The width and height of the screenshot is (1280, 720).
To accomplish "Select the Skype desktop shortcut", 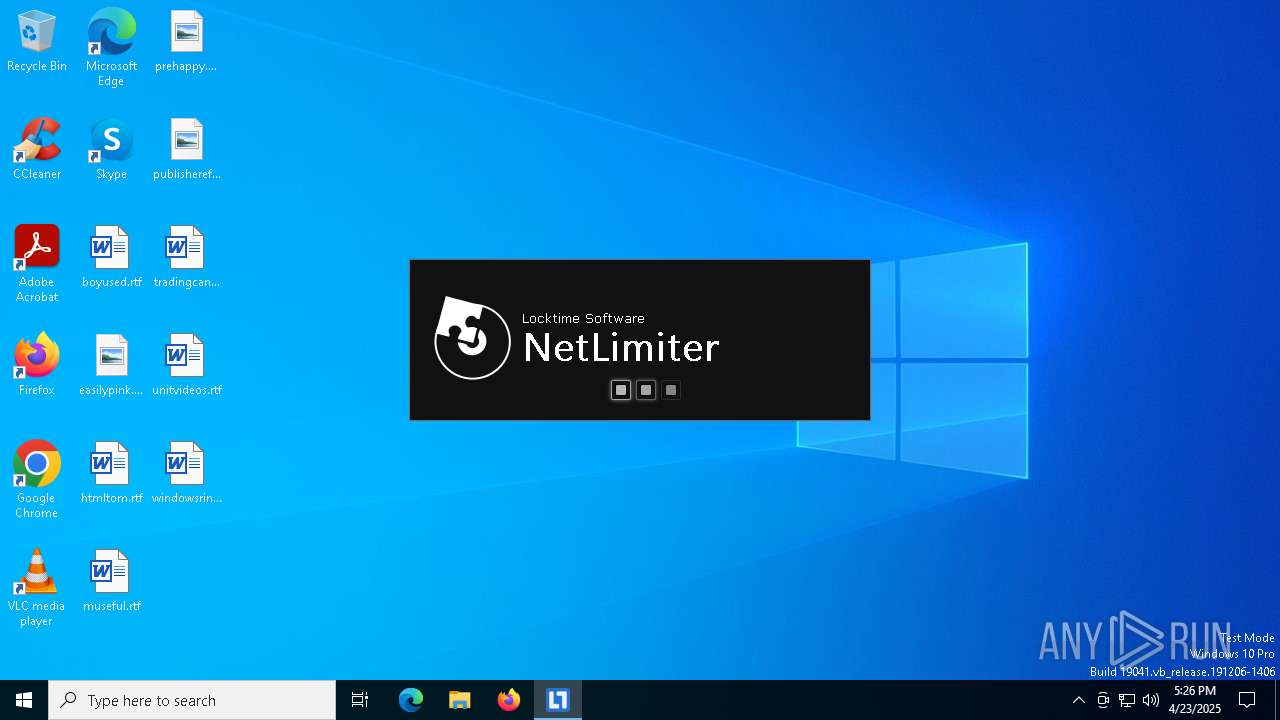I will (x=111, y=150).
